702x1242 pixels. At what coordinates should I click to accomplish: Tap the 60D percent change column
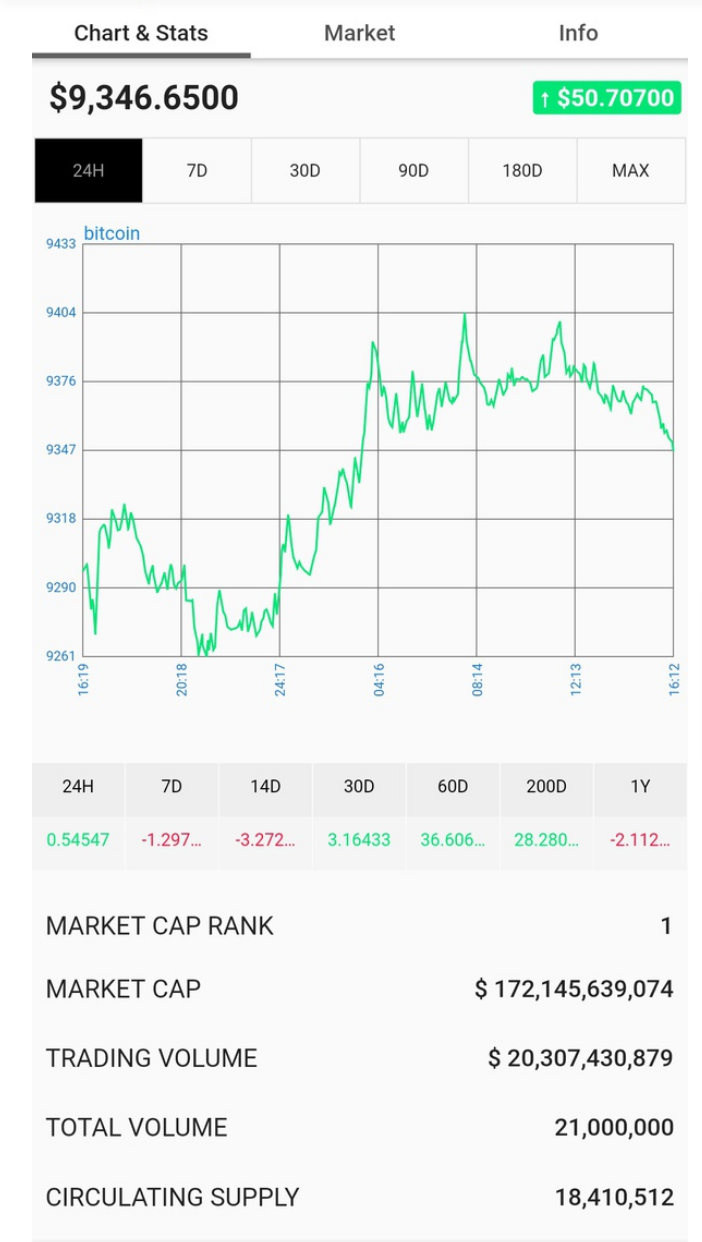coord(453,814)
